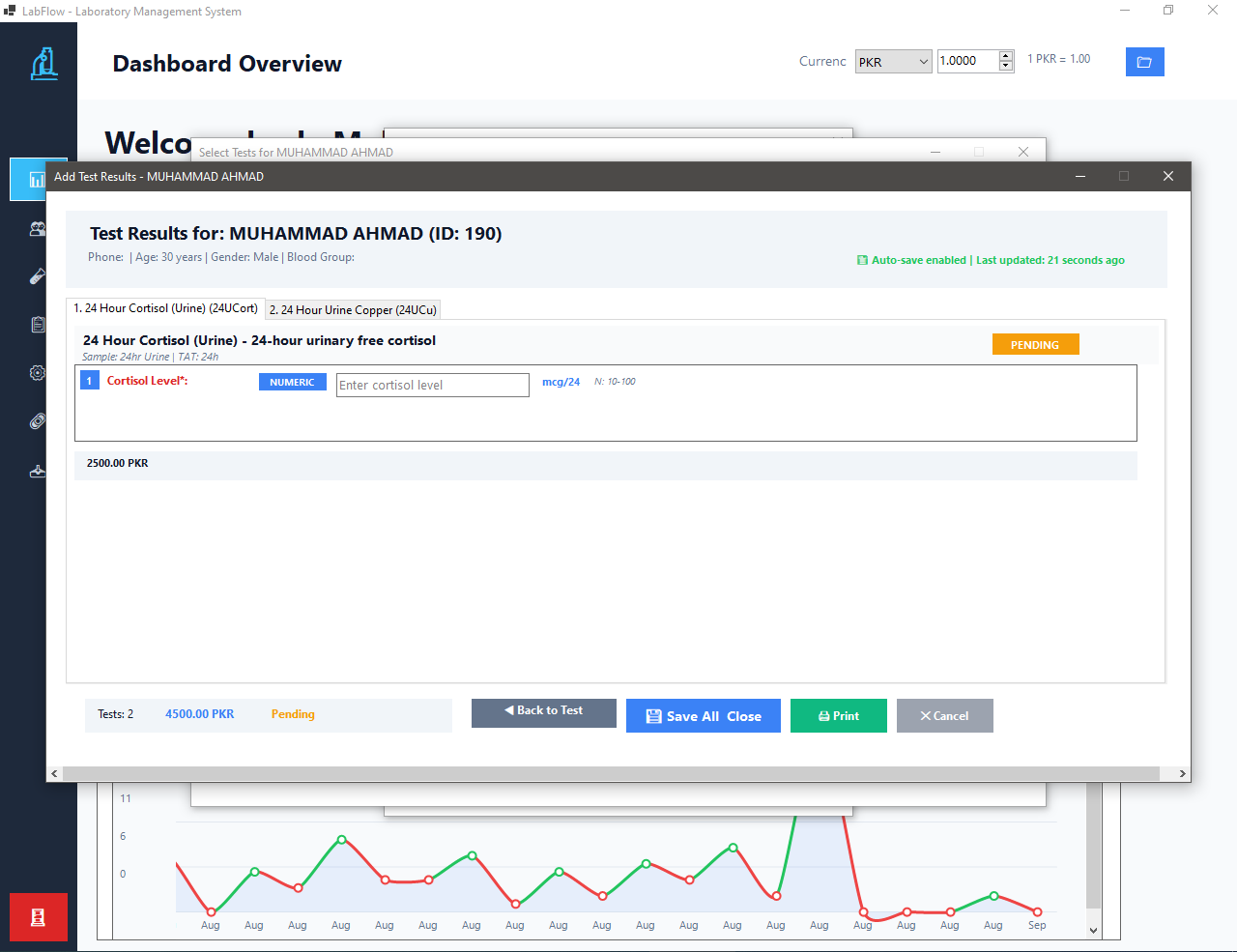The height and width of the screenshot is (952, 1237).
Task: Open the clipboard reports icon in the sidebar
Action: 38,325
